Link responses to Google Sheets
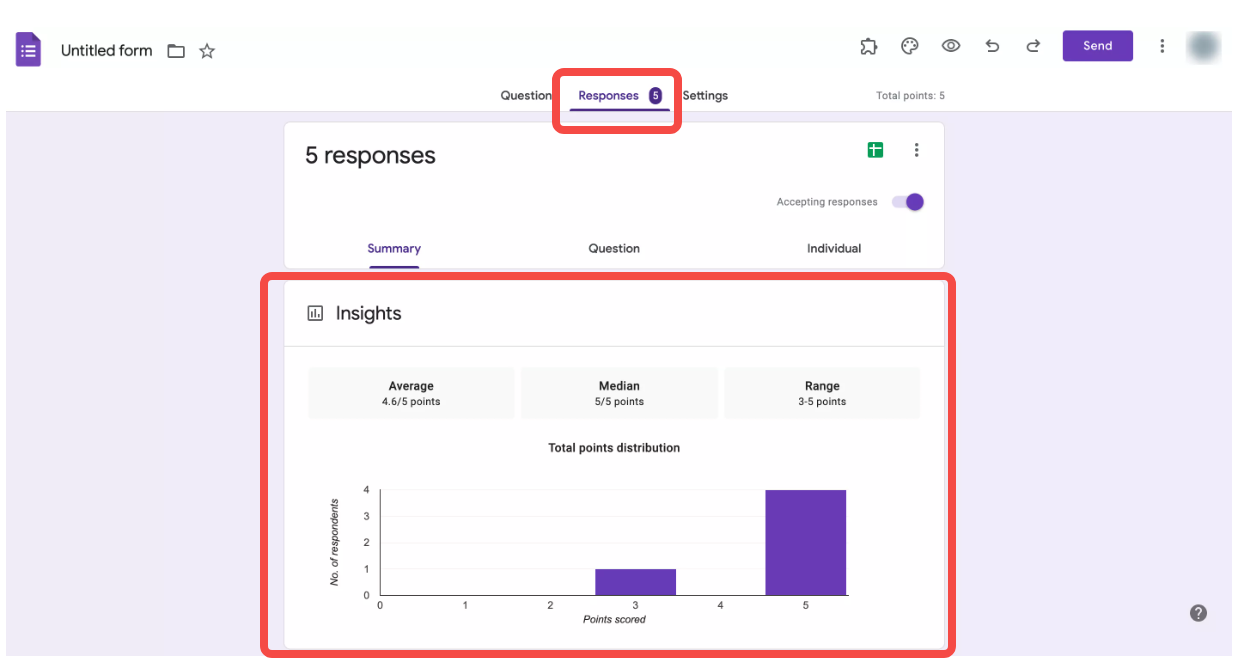This screenshot has width=1236, height=658. coord(877,149)
